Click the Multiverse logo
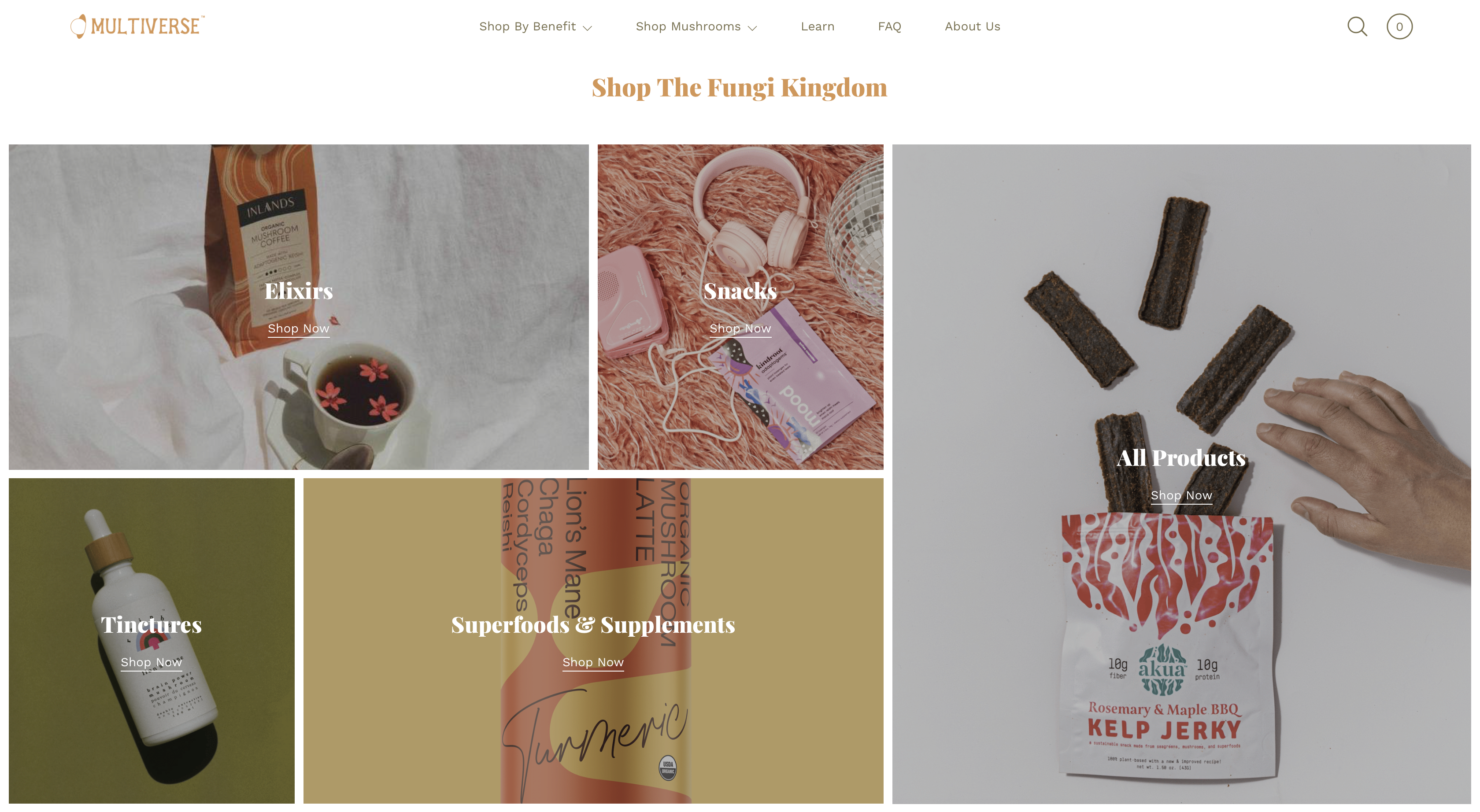1480x812 pixels. click(x=137, y=26)
